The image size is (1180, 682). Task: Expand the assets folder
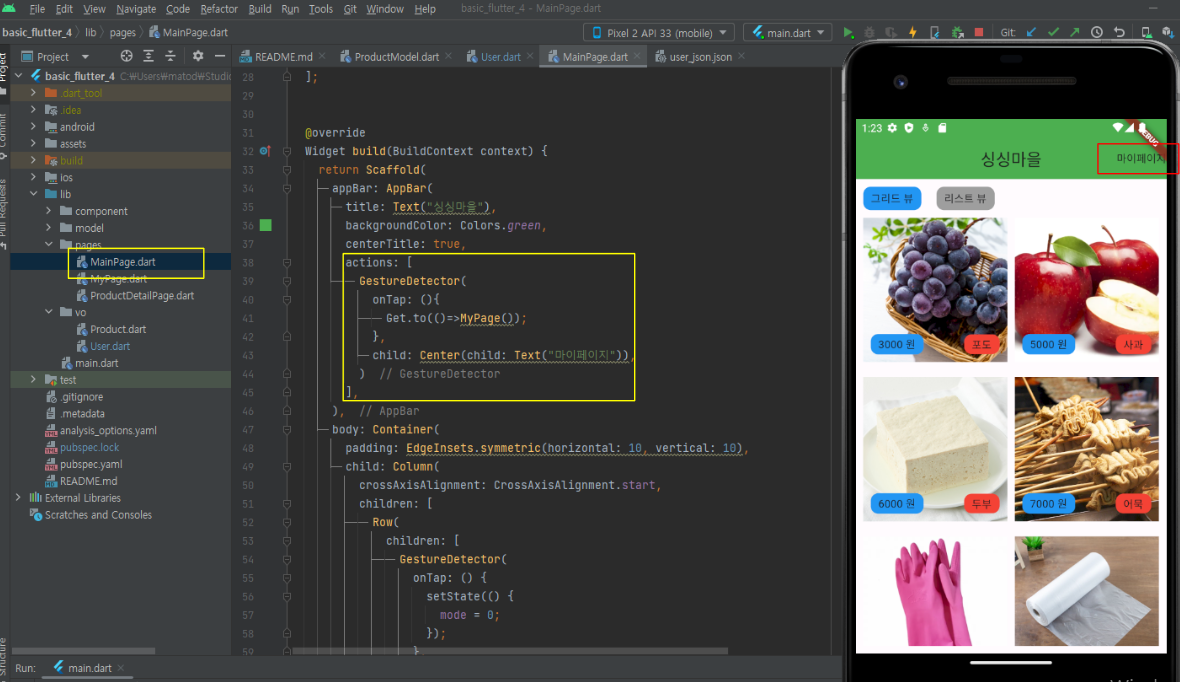click(33, 143)
